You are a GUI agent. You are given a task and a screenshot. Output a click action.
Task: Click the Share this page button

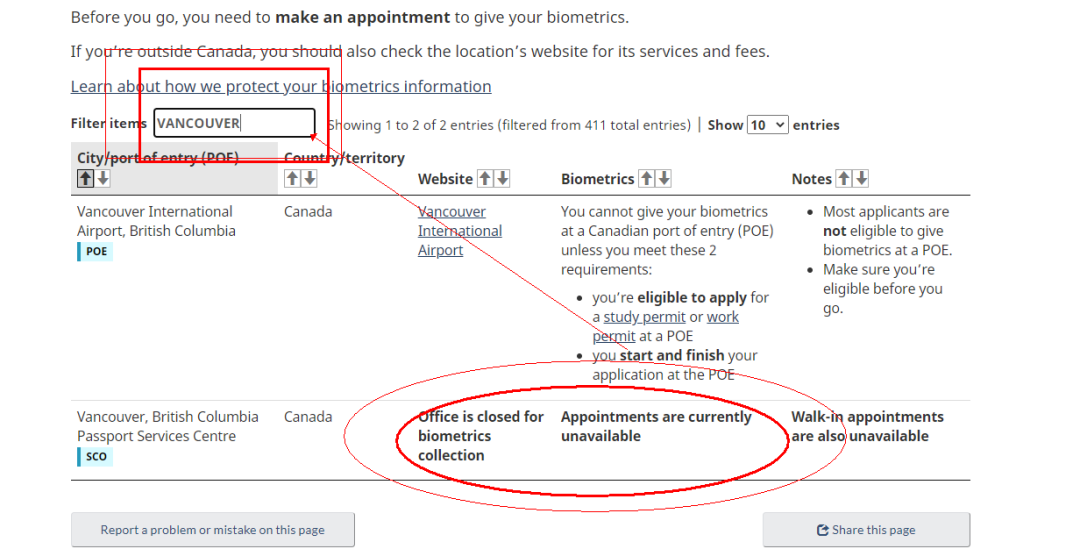coord(866,530)
